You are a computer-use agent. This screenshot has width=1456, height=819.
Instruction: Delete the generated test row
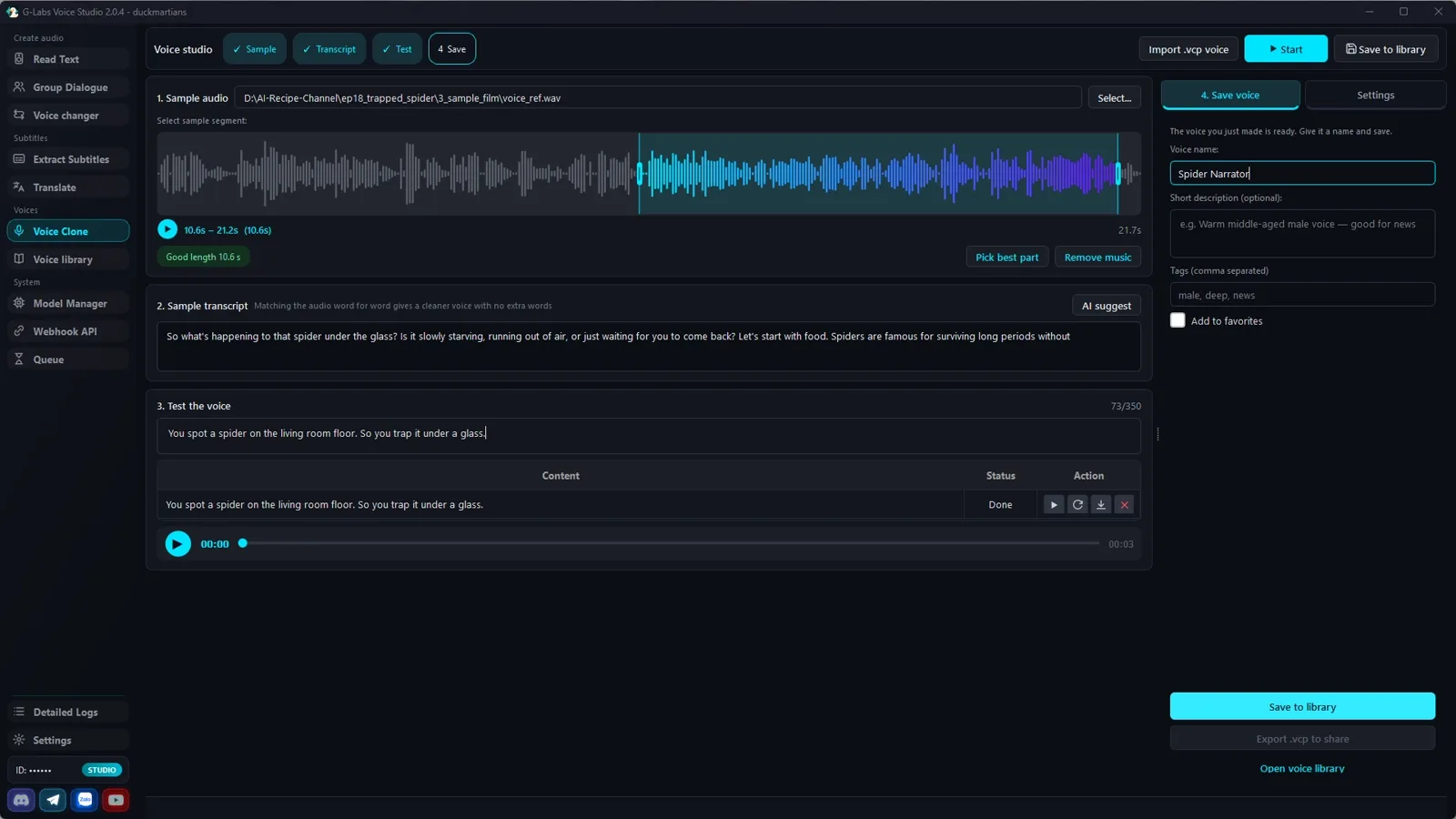click(1125, 505)
